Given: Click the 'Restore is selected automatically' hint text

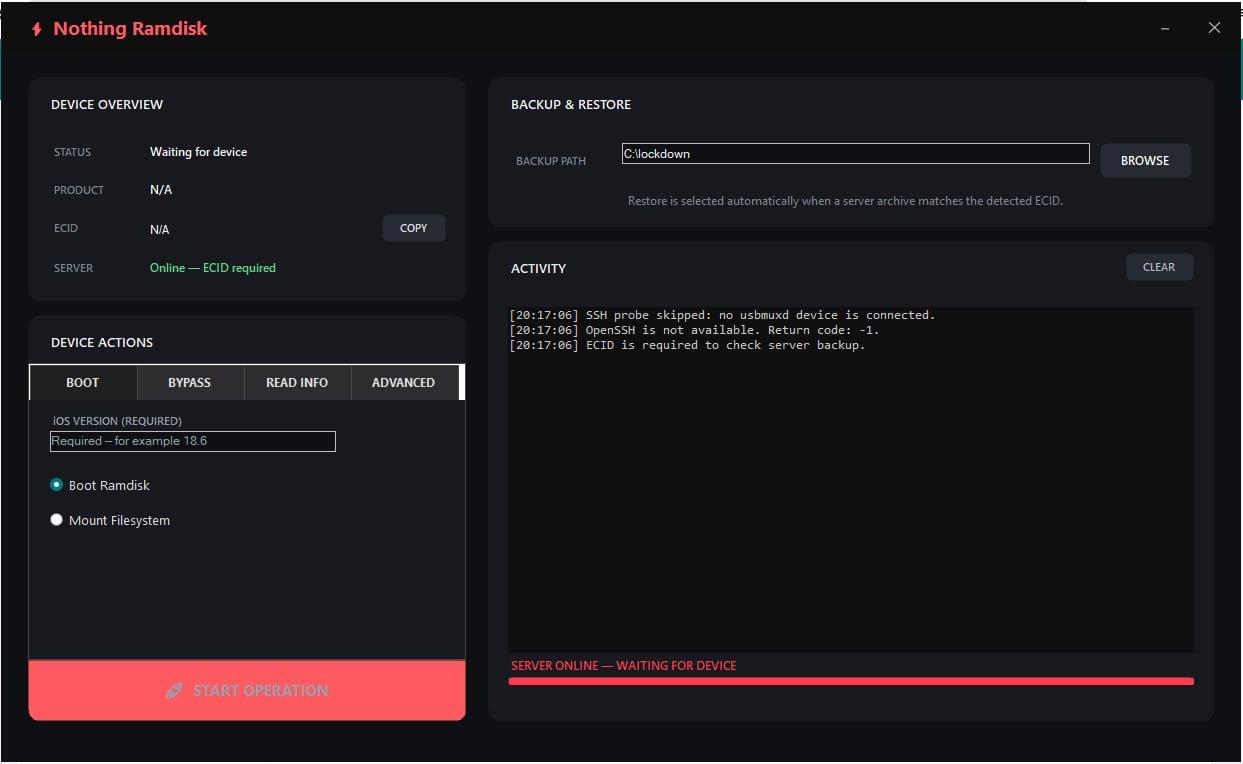Looking at the screenshot, I should coord(845,201).
